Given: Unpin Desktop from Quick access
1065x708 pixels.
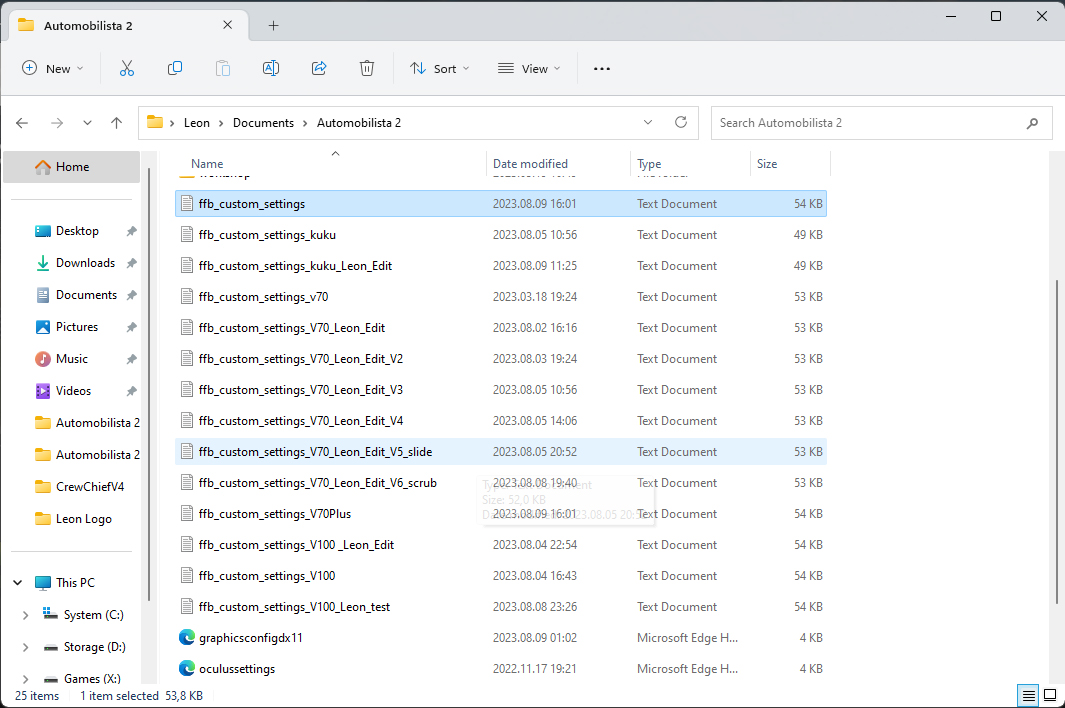Looking at the screenshot, I should click(131, 231).
